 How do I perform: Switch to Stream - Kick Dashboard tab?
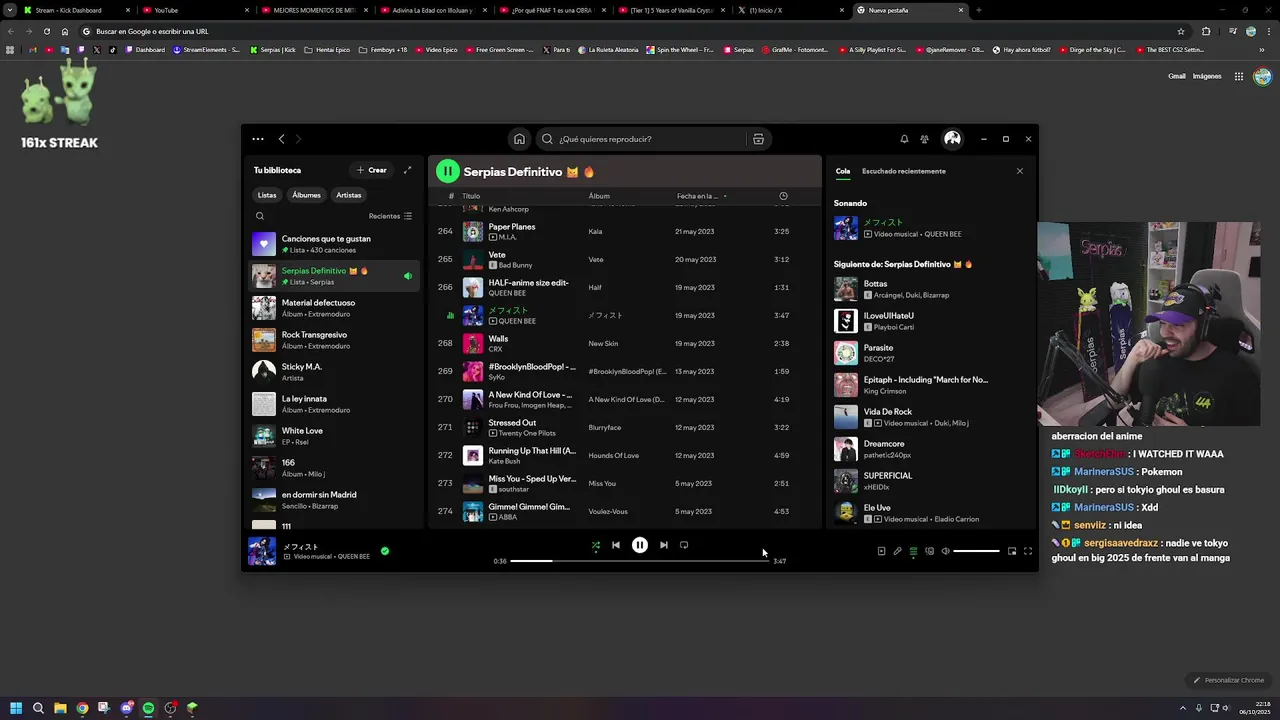75,10
